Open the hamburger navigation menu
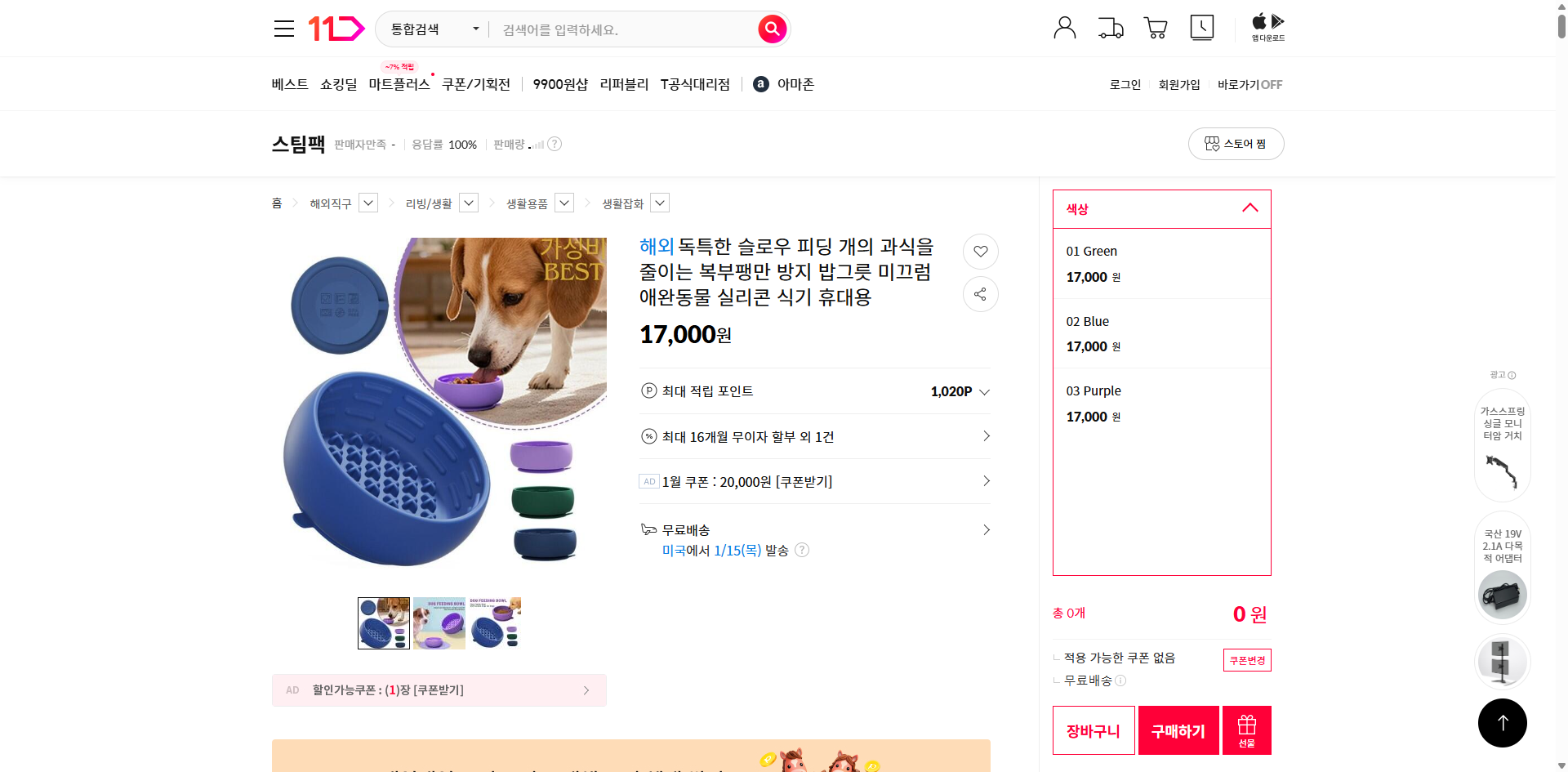This screenshot has height=772, width=1568. tap(283, 28)
